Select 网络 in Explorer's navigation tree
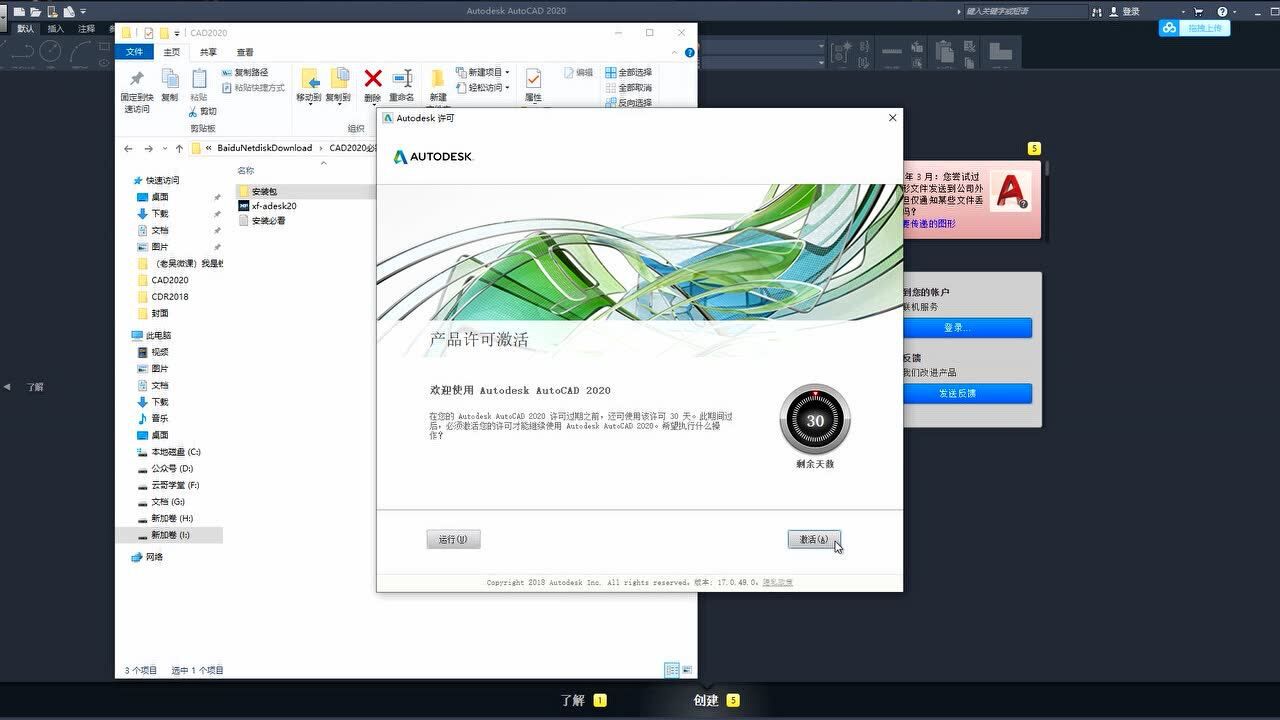Screen dimensions: 1280x720 click(147, 557)
